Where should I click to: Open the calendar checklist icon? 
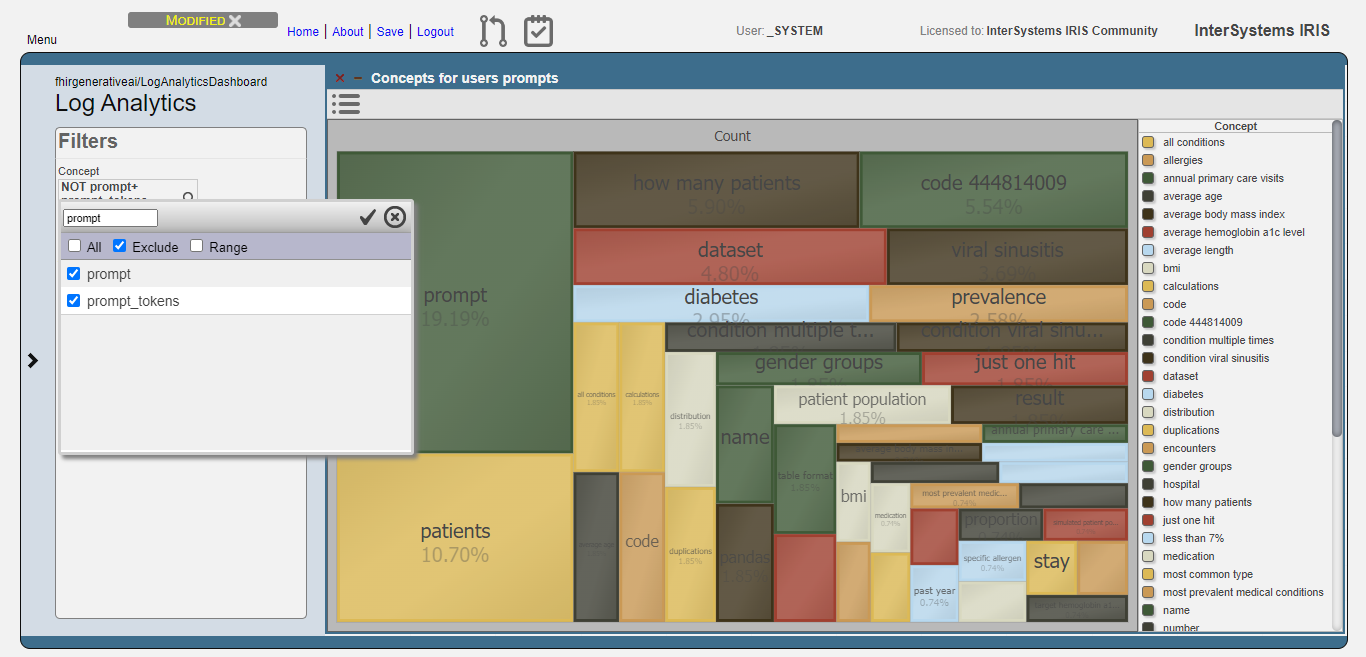538,31
